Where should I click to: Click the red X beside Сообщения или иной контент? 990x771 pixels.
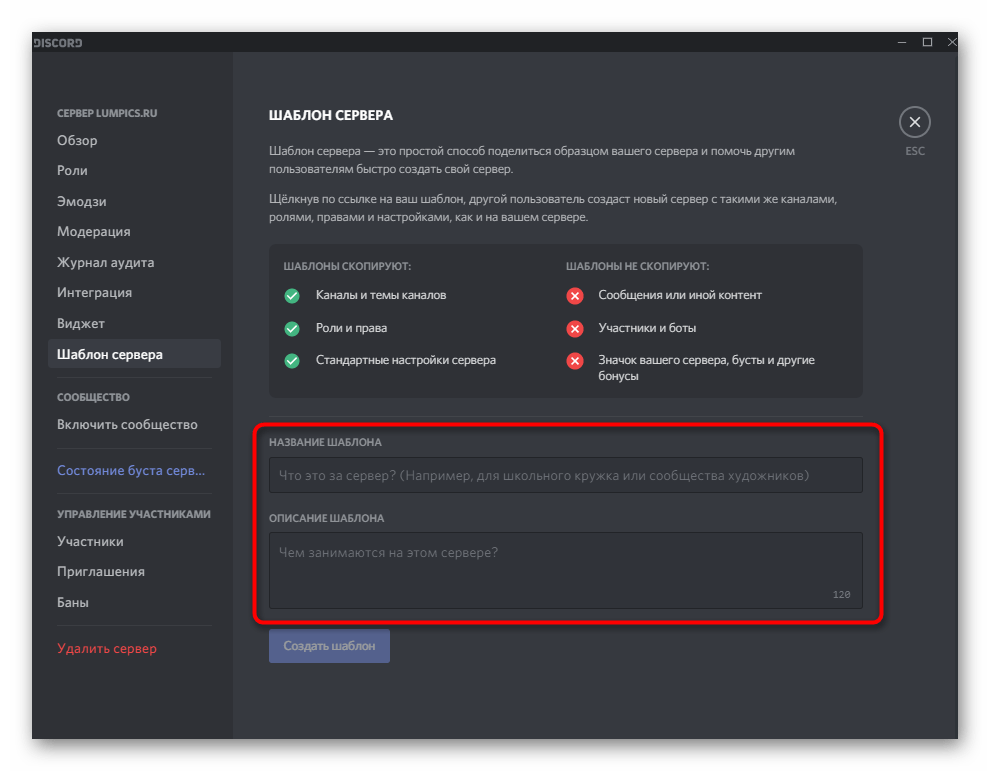[x=574, y=295]
